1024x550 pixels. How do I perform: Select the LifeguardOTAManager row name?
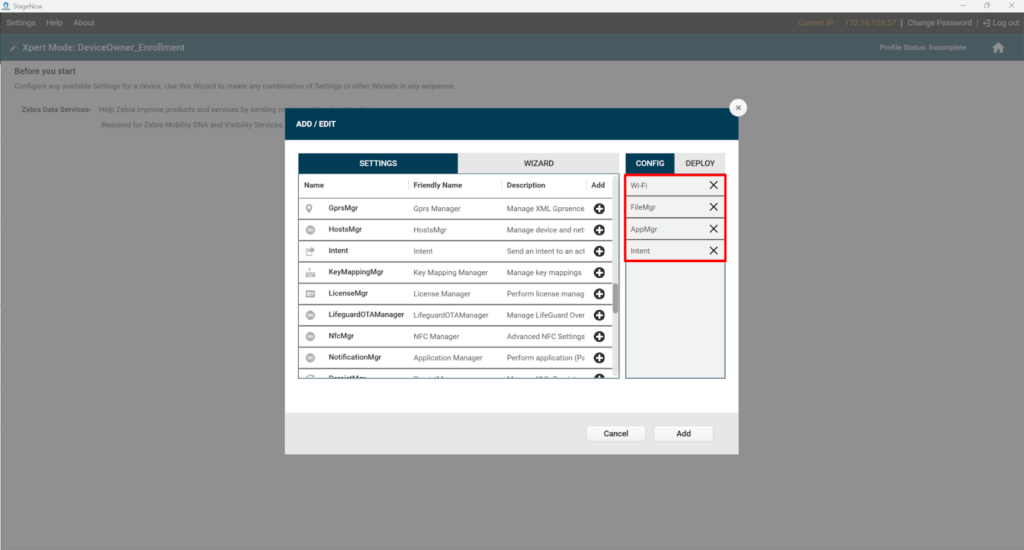366,315
